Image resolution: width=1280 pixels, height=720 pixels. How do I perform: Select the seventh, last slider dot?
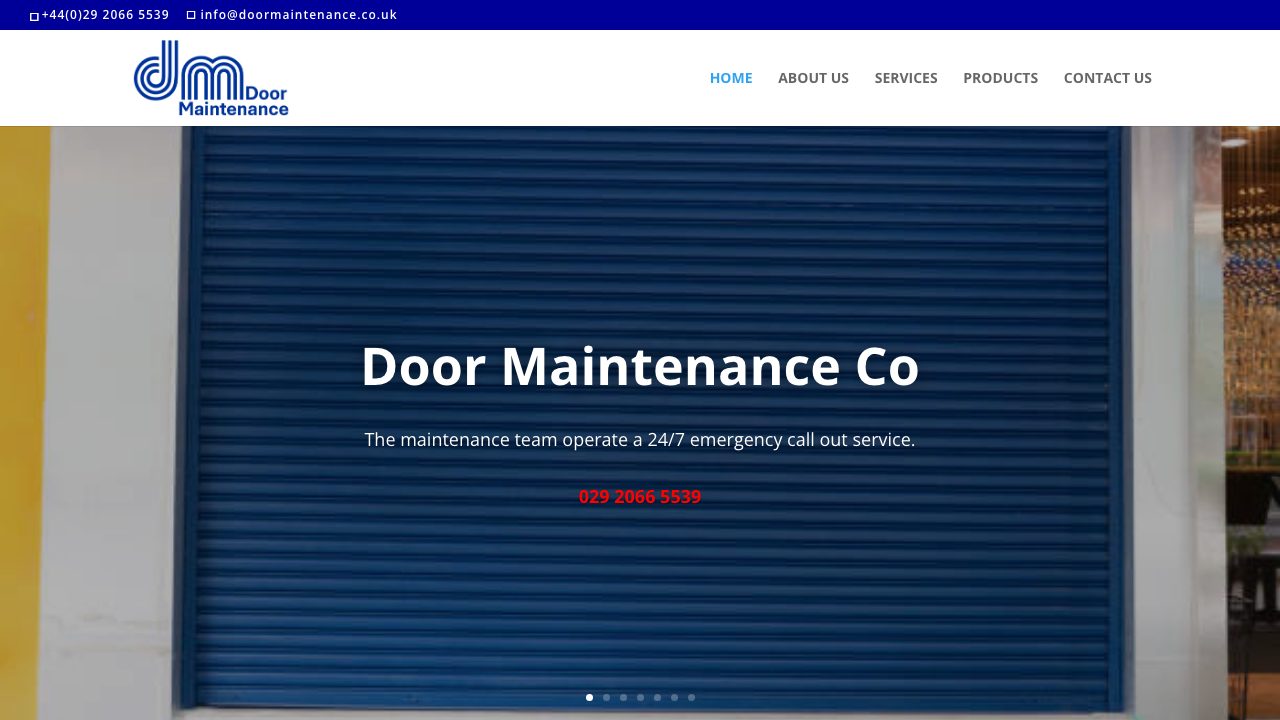click(691, 697)
